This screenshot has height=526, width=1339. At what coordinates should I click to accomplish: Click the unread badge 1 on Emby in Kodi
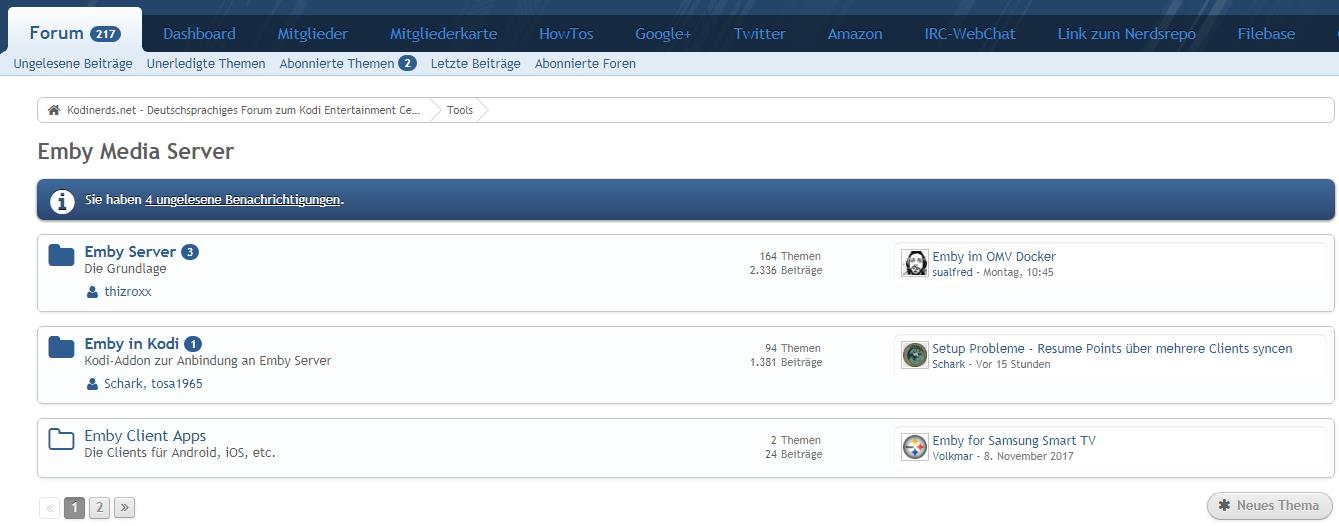(193, 344)
